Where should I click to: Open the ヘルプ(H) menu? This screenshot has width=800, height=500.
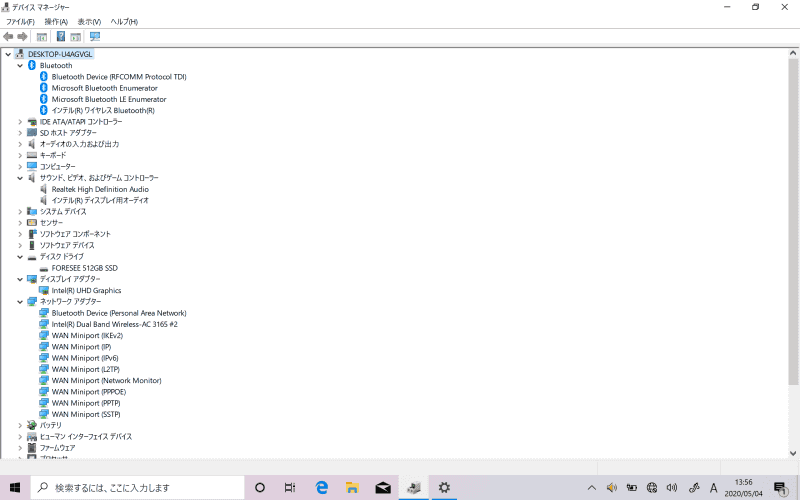[124, 22]
